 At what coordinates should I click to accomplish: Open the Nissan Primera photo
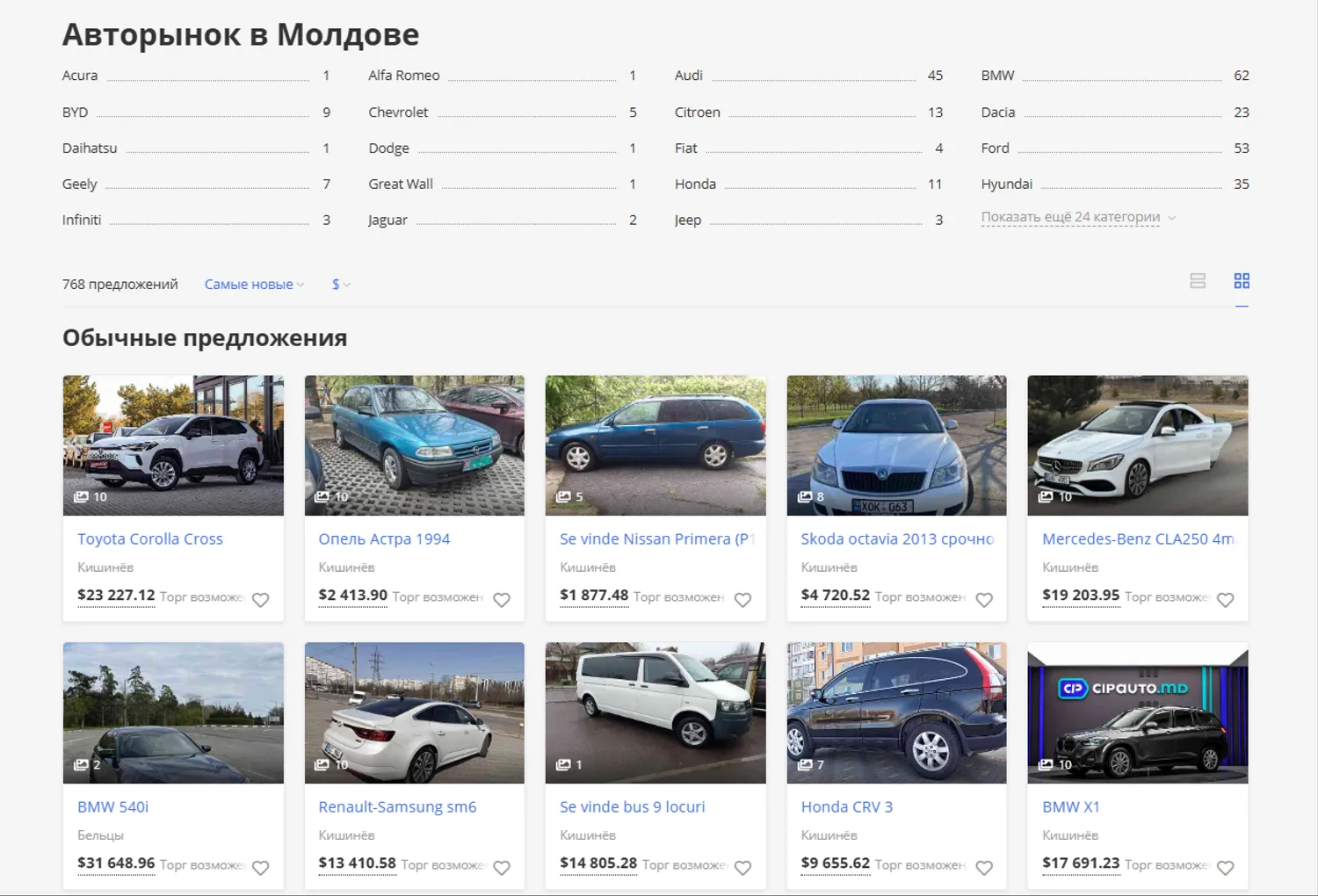(655, 445)
